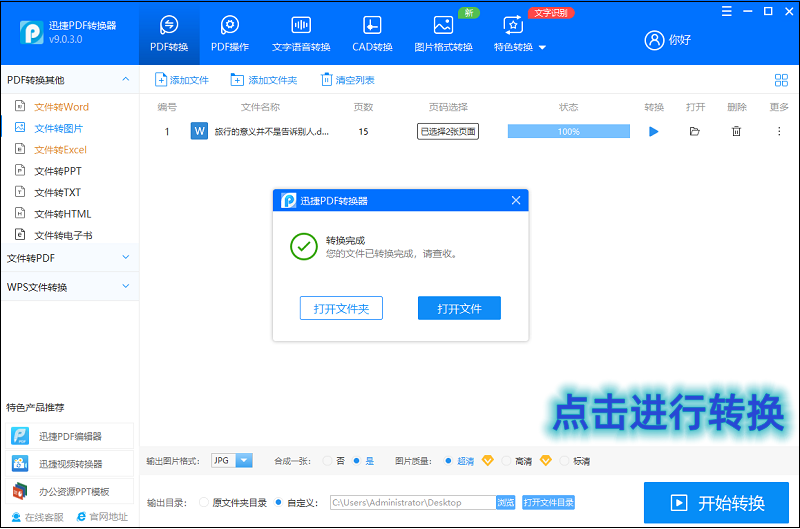Click the 打开文件目录 button
This screenshot has height=529, width=800.
click(x=548, y=502)
